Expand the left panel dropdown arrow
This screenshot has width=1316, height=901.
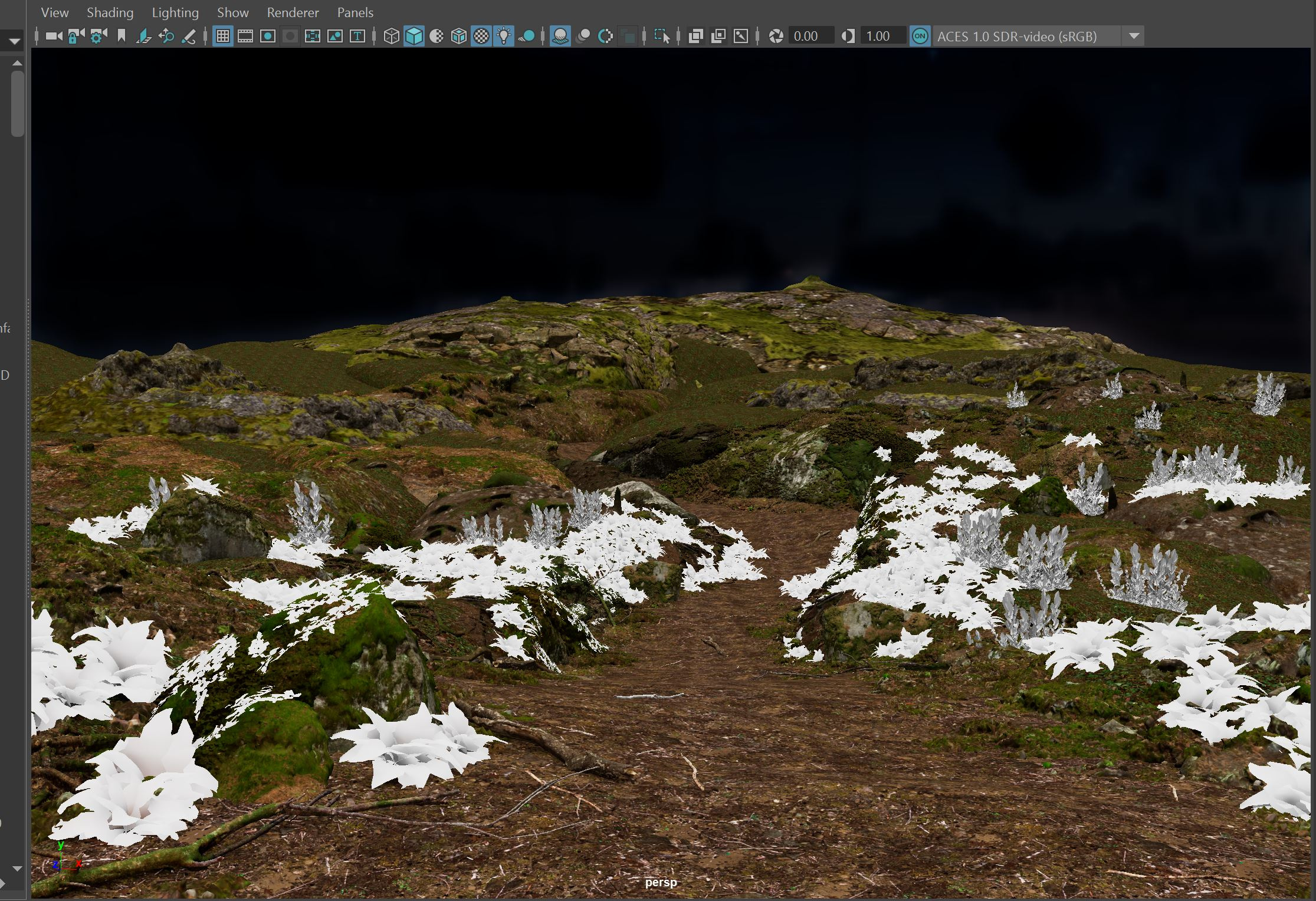tap(15, 41)
